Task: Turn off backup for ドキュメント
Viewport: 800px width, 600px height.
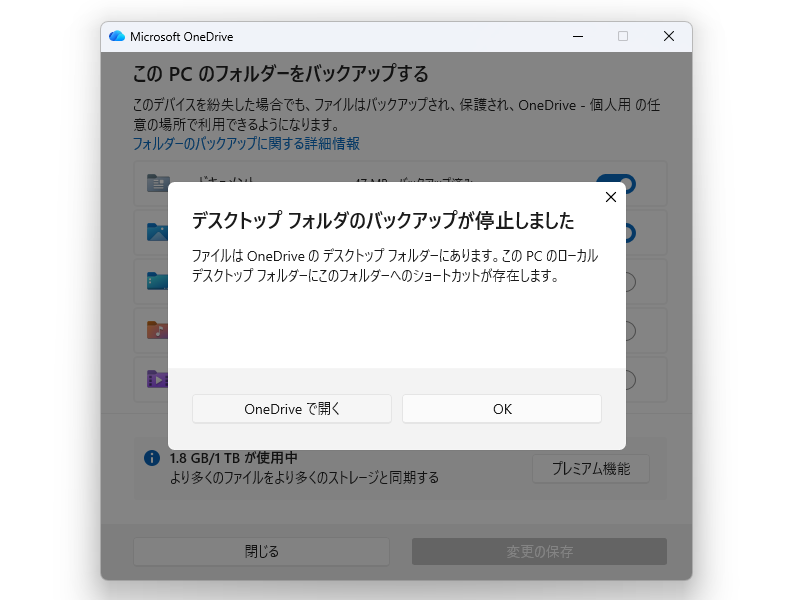Action: tap(620, 184)
